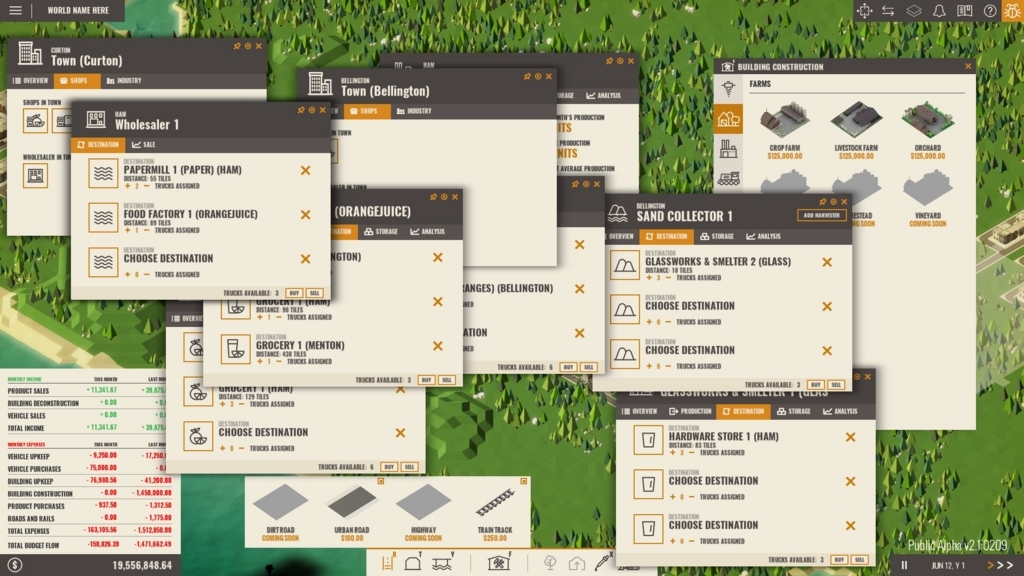
Task: Pin the Town (Bellington) window
Action: [x=527, y=76]
